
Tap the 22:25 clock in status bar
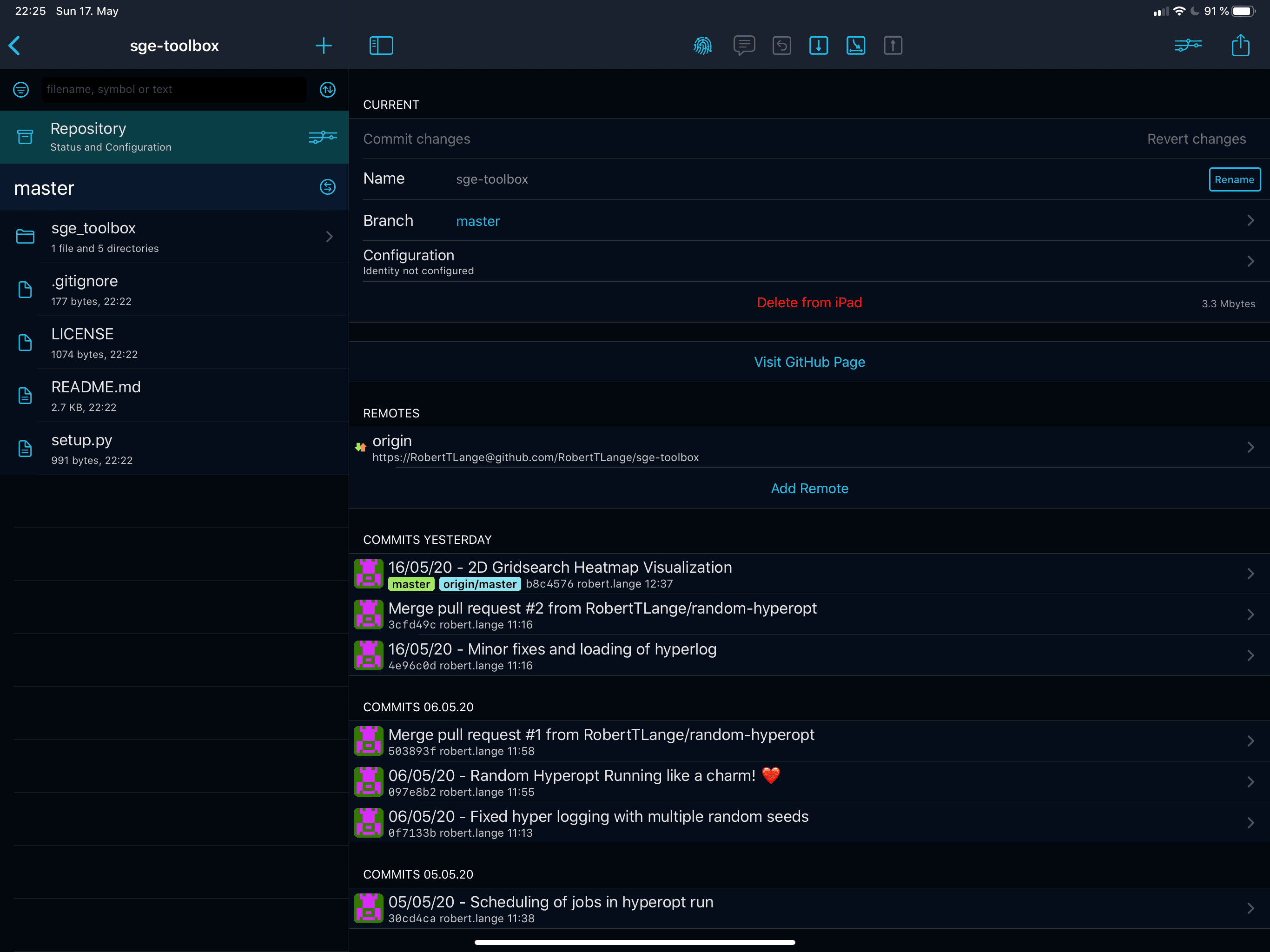click(30, 11)
